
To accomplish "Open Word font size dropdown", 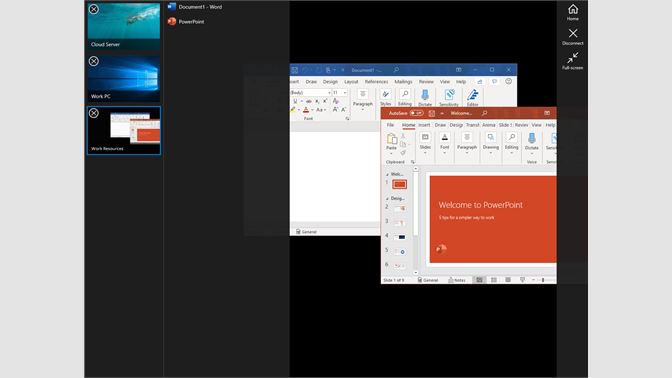I will pyautogui.click(x=345, y=93).
